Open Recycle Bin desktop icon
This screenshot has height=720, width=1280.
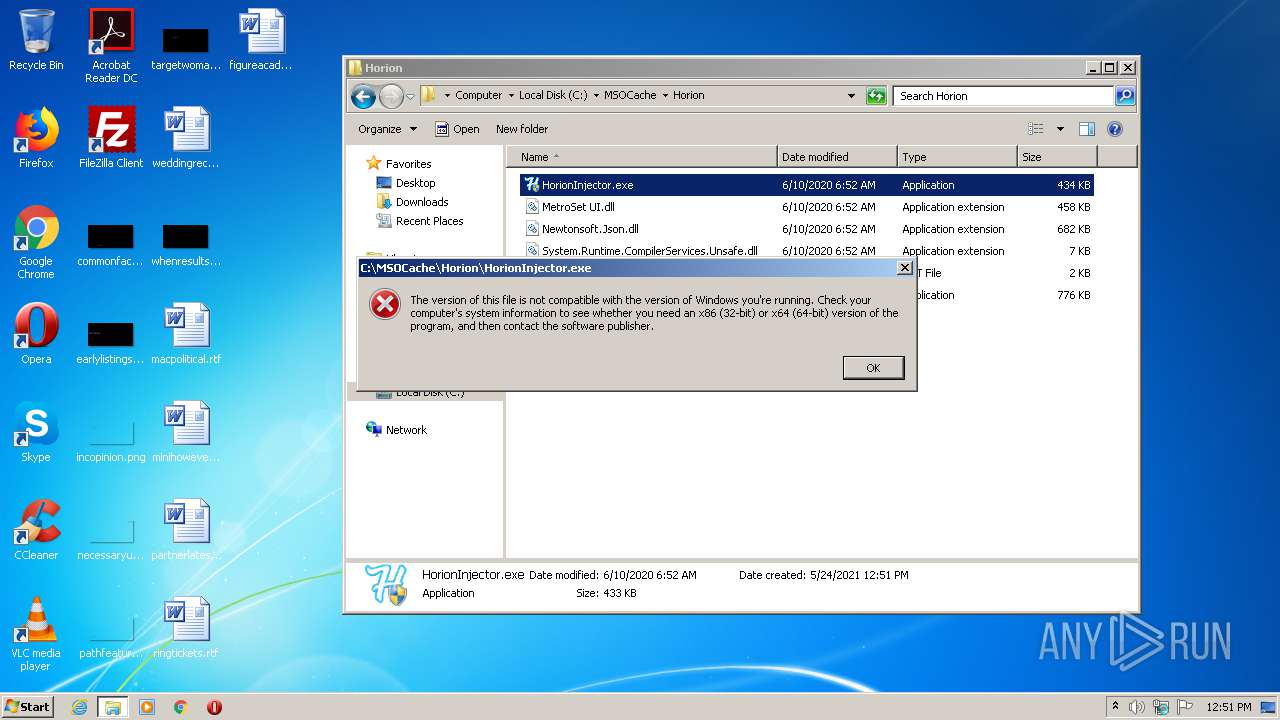(36, 40)
